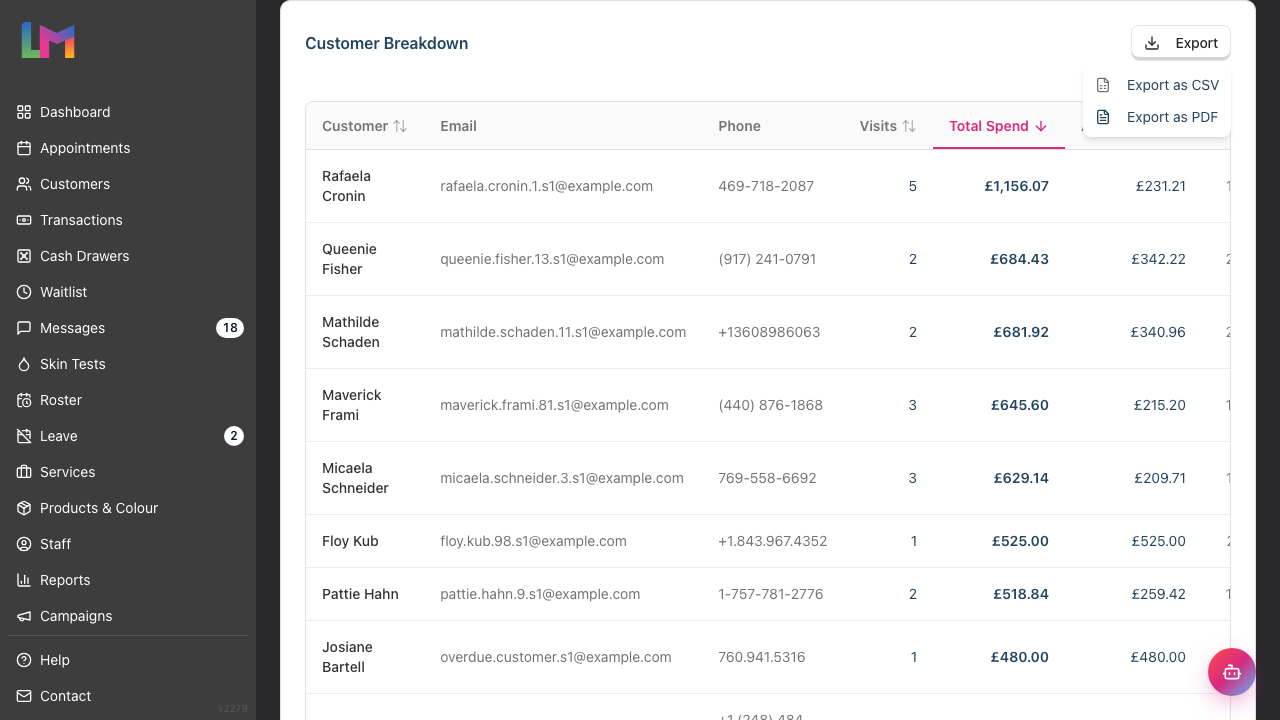Image resolution: width=1280 pixels, height=720 pixels.
Task: Open the Export dropdown button
Action: (x=1181, y=43)
